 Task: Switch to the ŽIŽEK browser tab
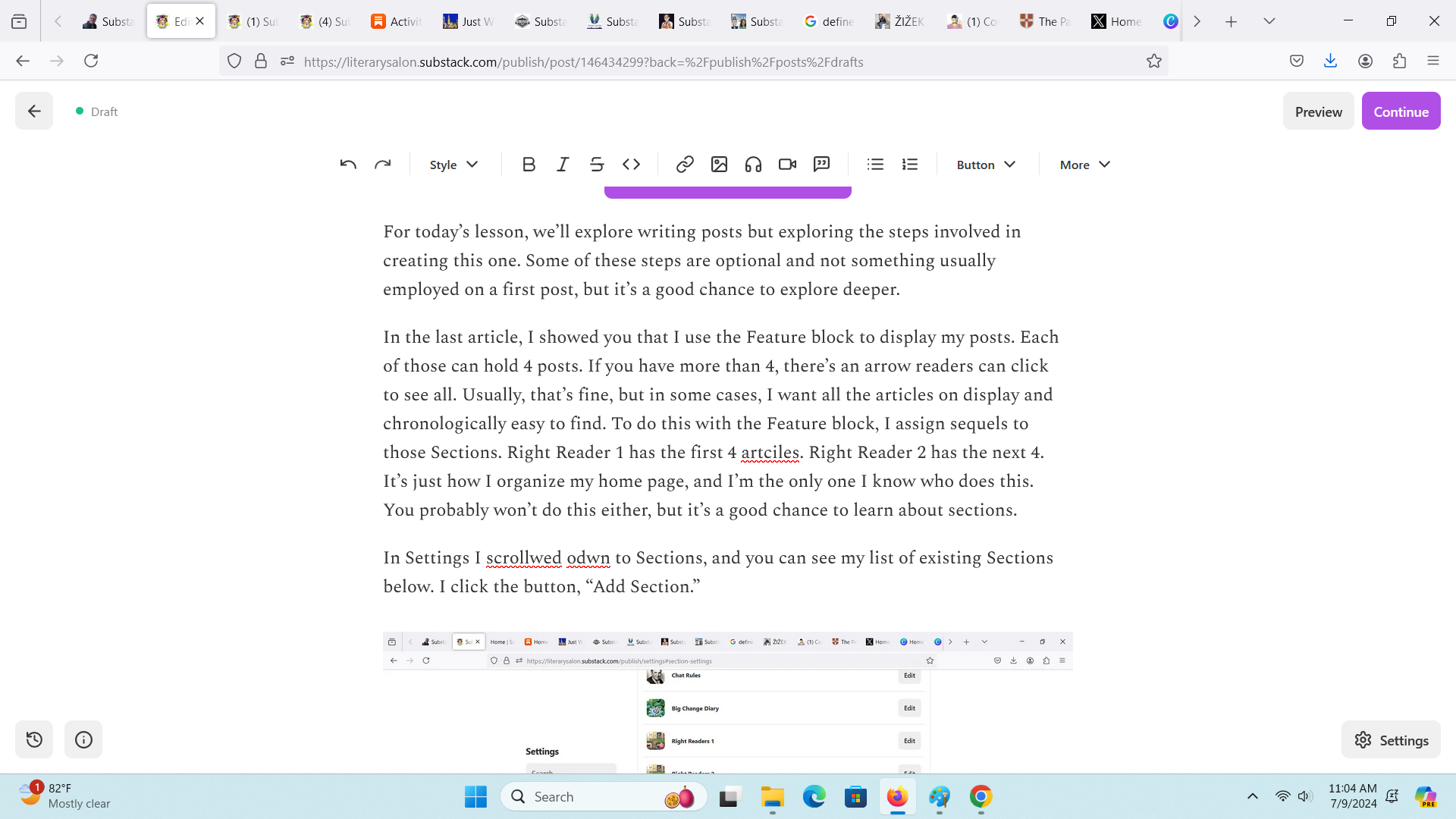pyautogui.click(x=900, y=21)
